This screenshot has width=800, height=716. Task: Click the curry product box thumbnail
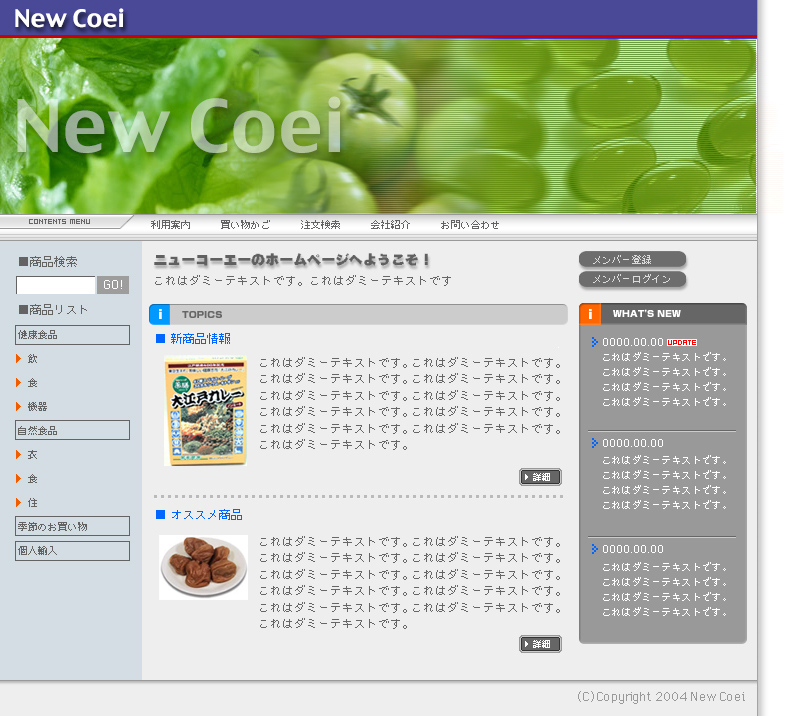pos(206,411)
